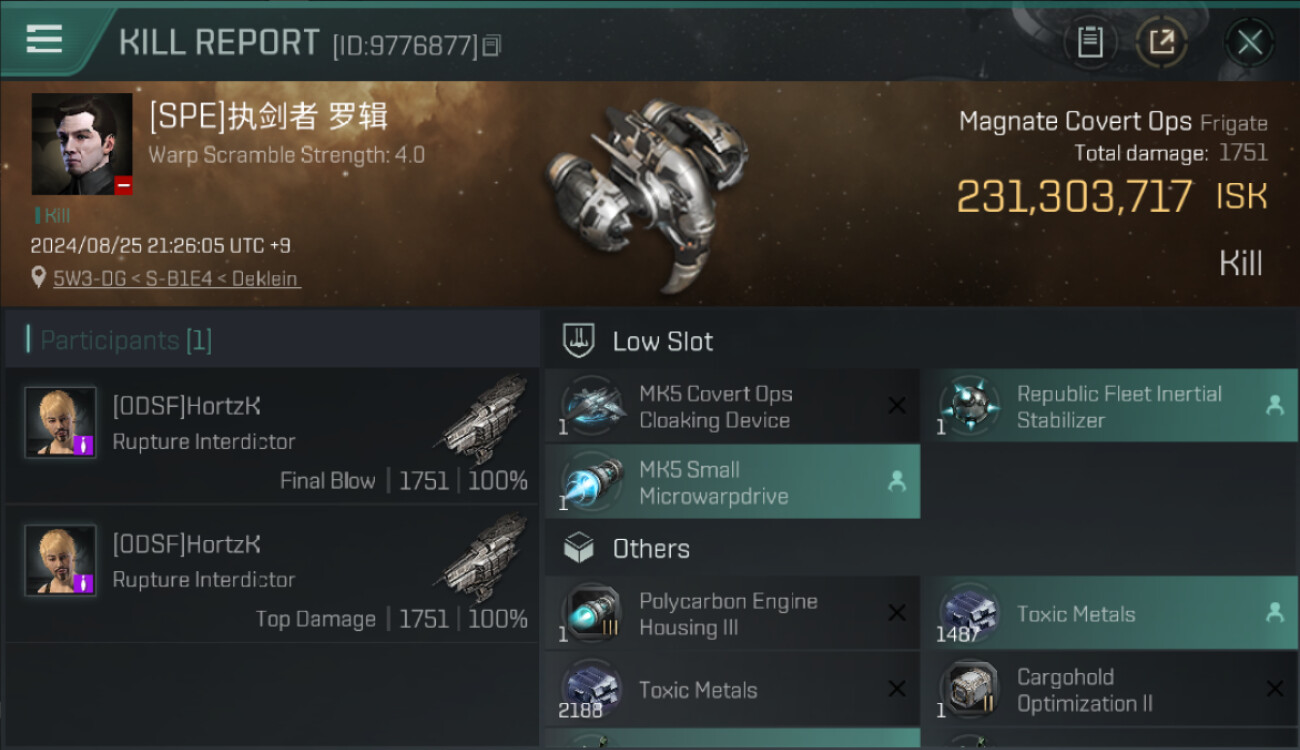
Task: Copy the kill report ID
Action: [x=491, y=45]
